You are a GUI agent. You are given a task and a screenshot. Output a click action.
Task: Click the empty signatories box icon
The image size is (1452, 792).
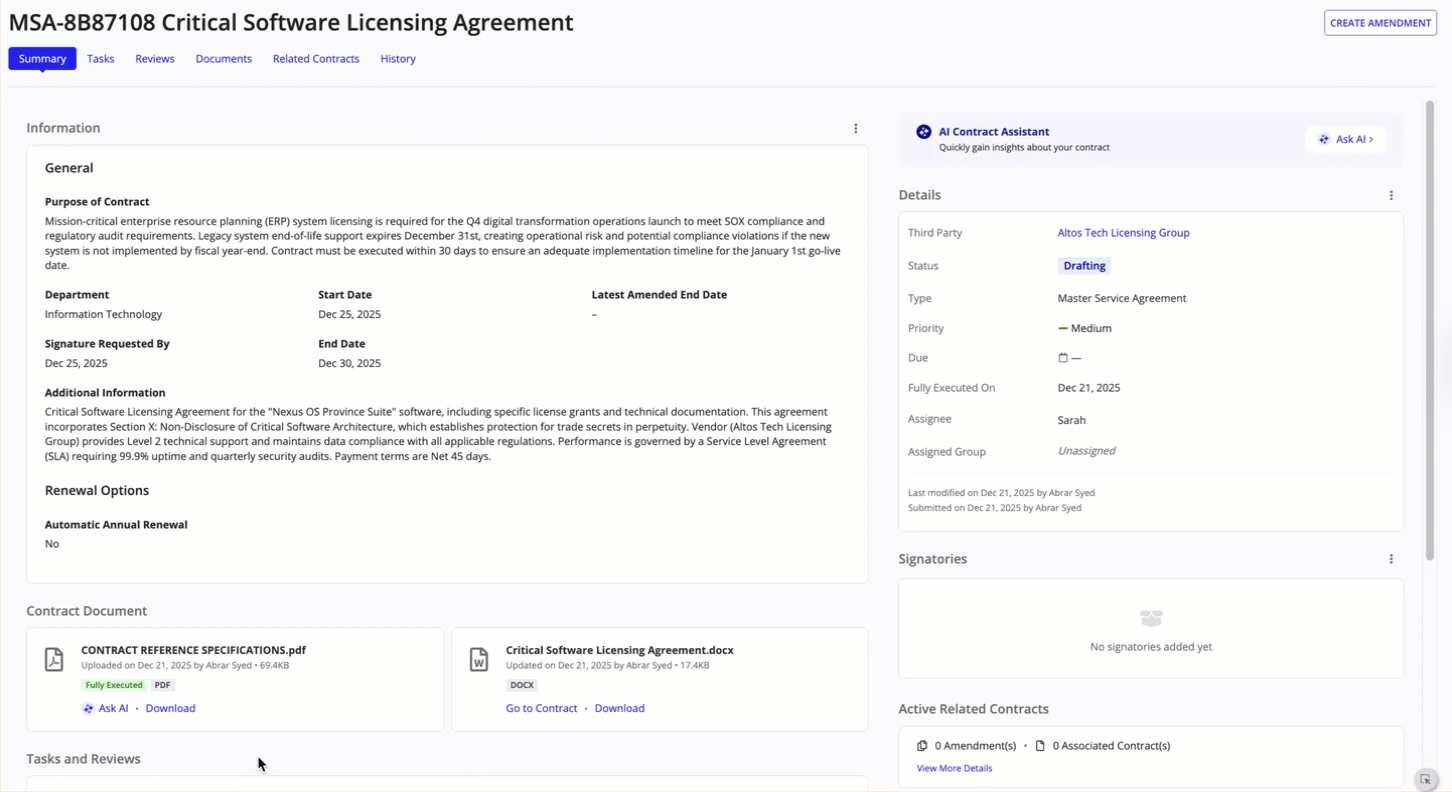pyautogui.click(x=1151, y=619)
